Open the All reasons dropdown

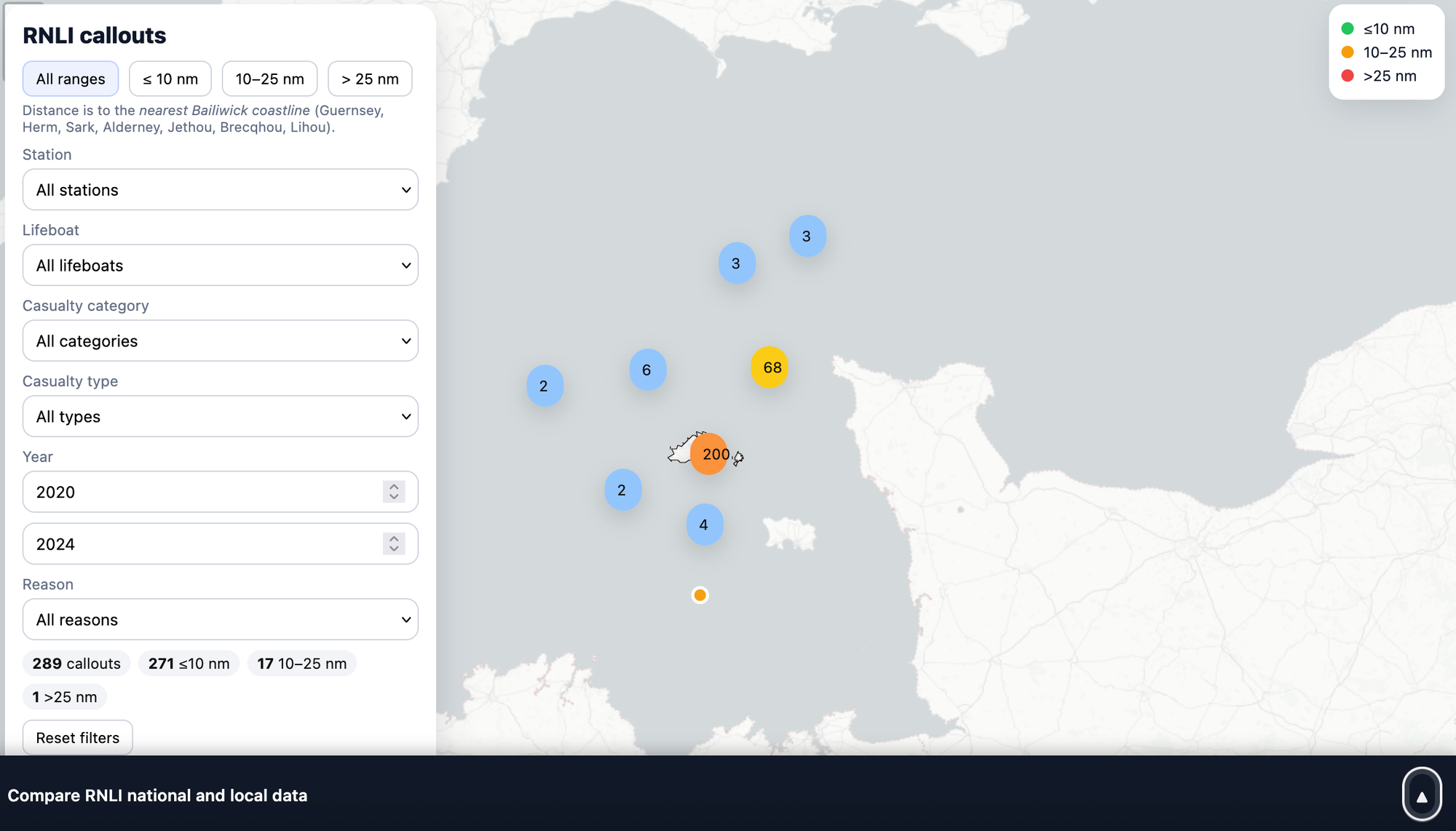click(x=220, y=620)
